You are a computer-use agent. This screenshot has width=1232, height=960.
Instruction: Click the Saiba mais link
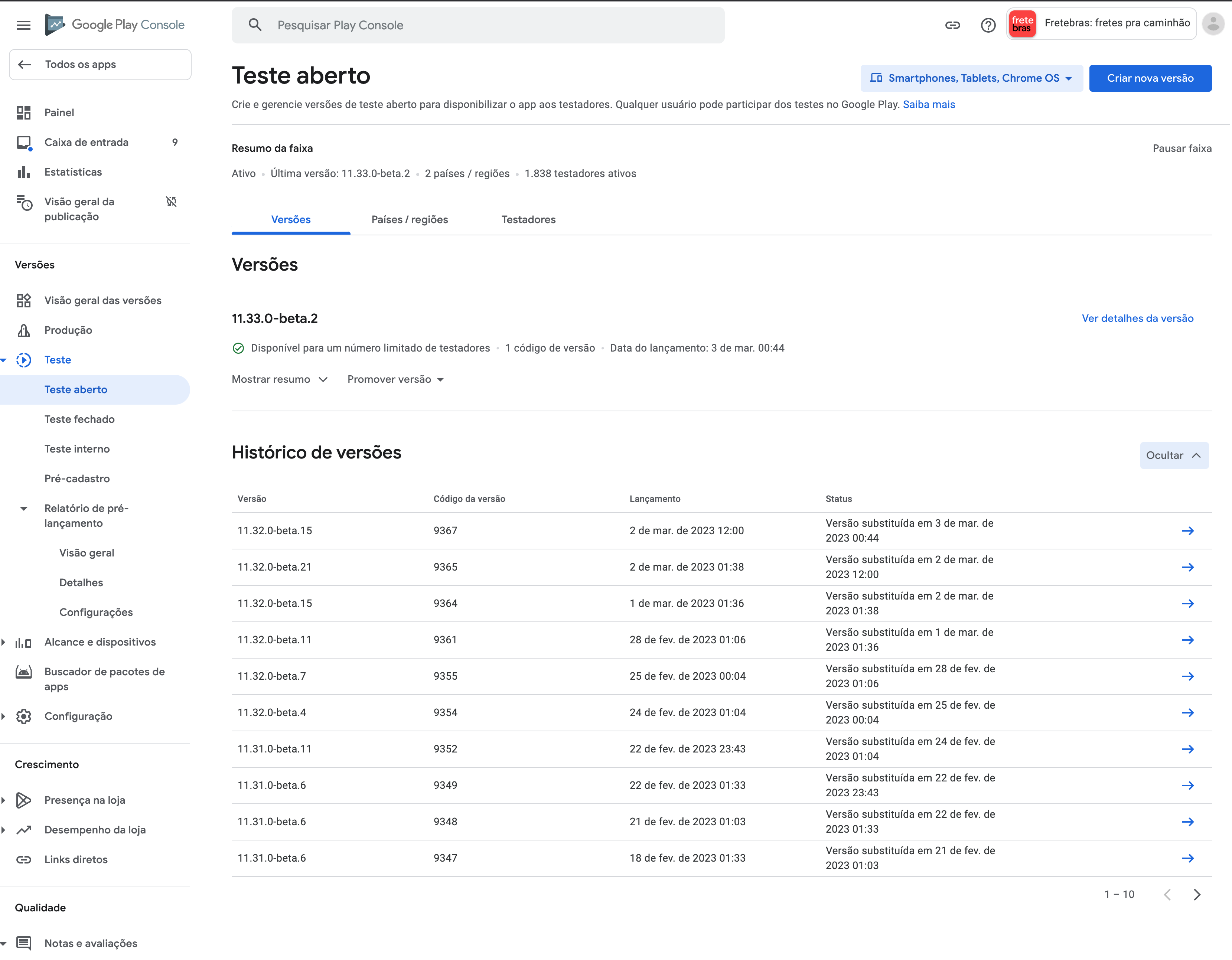(x=929, y=104)
